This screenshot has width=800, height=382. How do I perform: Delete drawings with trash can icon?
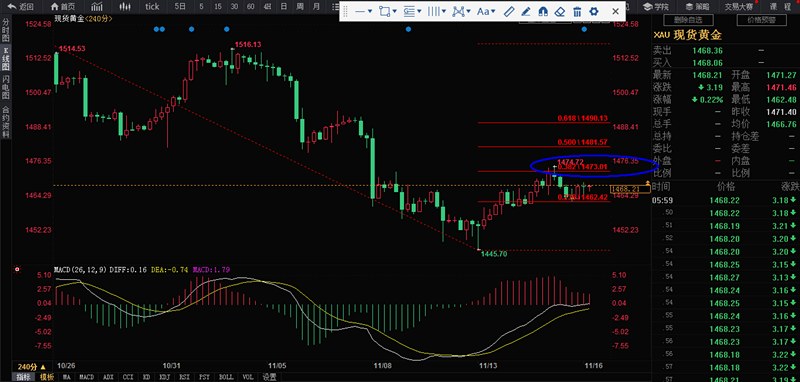click(x=577, y=11)
